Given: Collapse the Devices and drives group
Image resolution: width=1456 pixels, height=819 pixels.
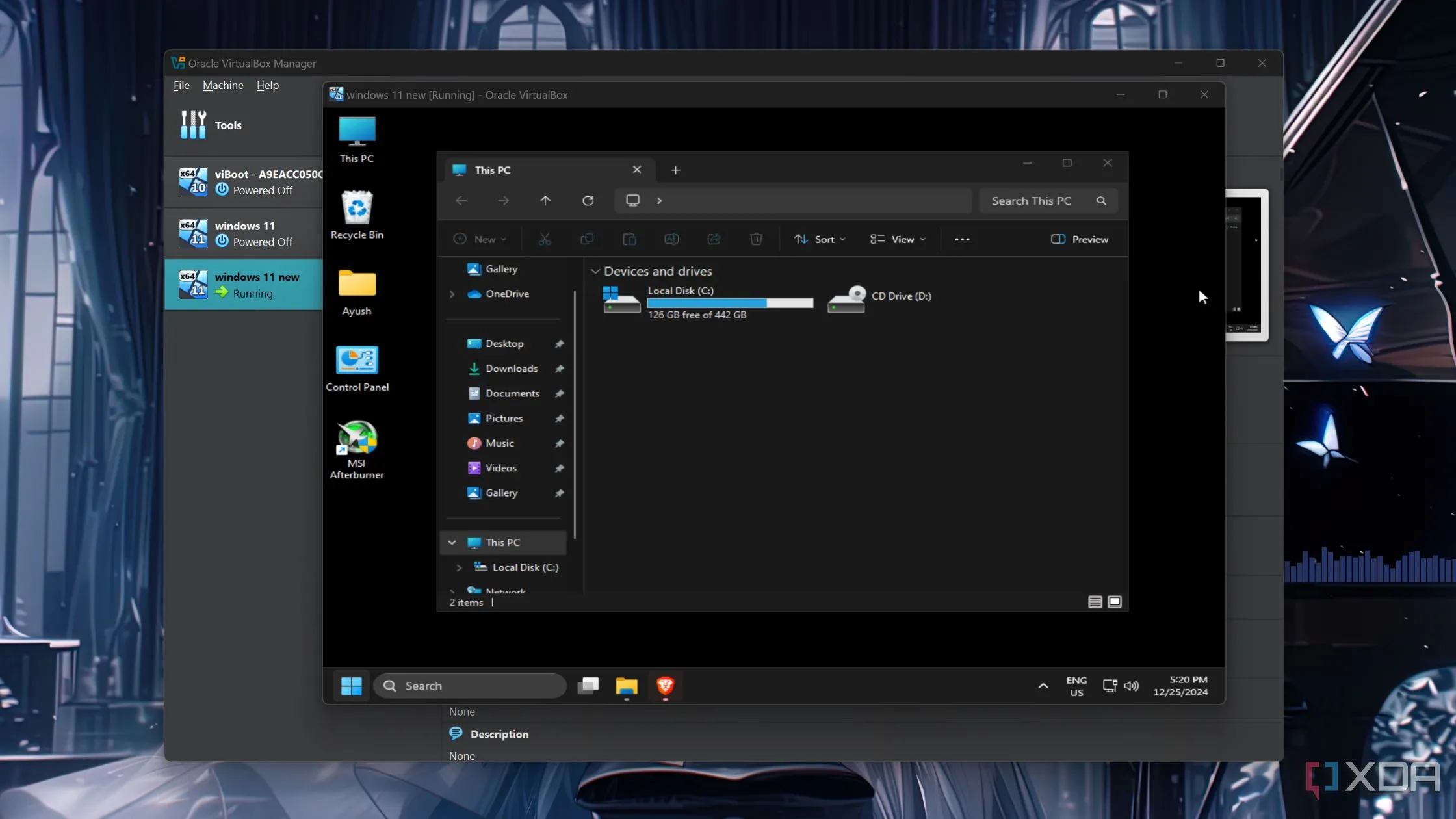Looking at the screenshot, I should pos(595,271).
